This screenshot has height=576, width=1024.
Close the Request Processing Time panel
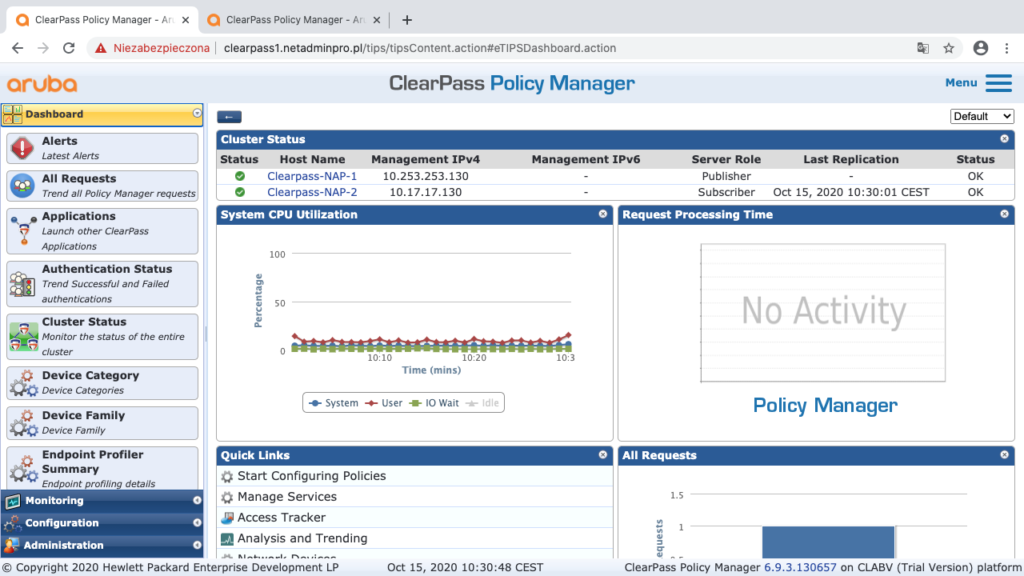[1004, 214]
